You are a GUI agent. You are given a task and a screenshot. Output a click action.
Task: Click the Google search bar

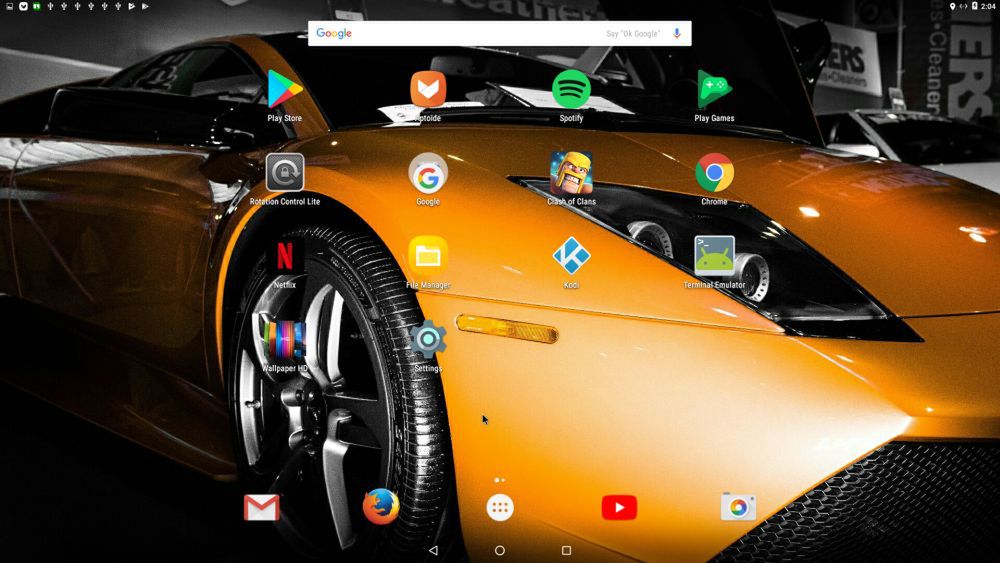499,33
